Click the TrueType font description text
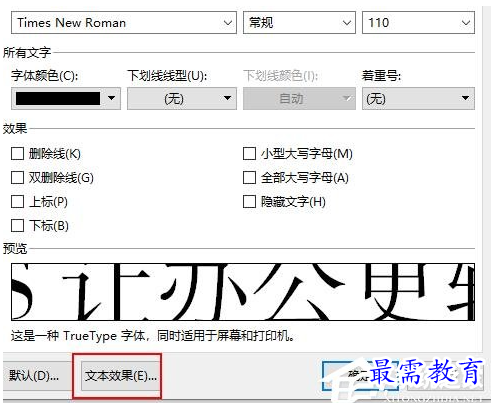Viewport: 491px width, 403px height. click(x=153, y=335)
